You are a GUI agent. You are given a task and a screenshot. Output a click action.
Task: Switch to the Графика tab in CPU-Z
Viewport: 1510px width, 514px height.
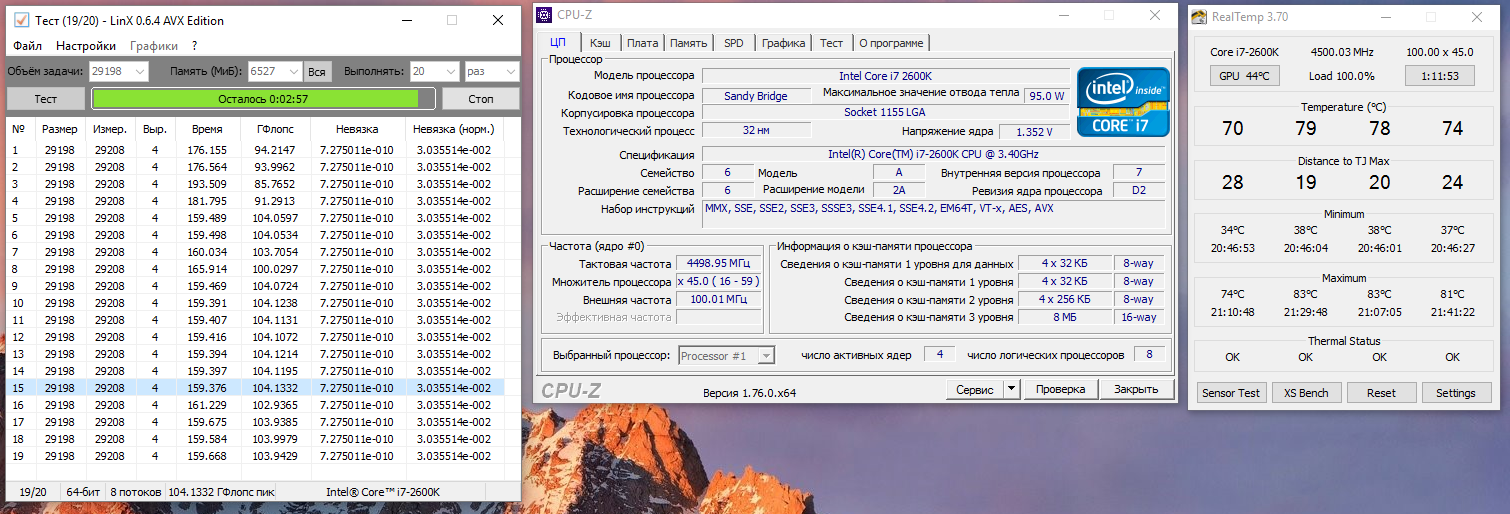click(783, 43)
